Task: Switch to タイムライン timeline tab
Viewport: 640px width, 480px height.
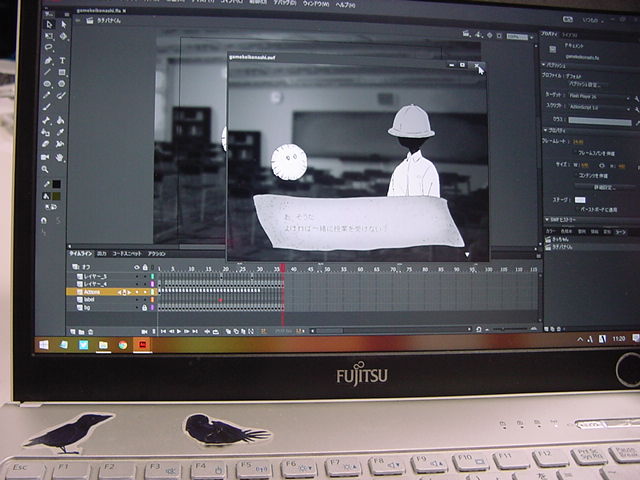Action: click(x=81, y=254)
